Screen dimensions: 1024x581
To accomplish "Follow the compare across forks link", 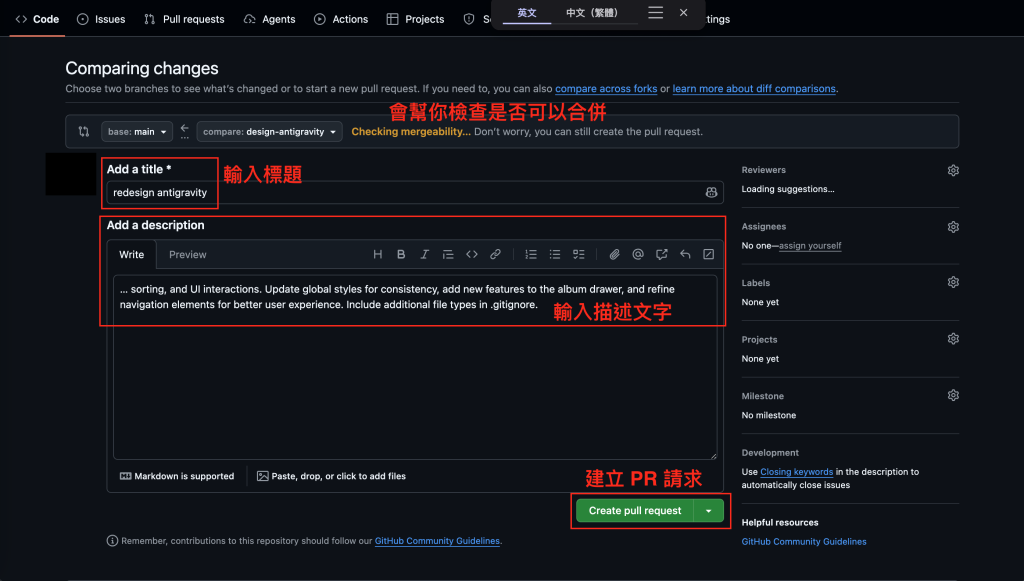I will click(606, 89).
